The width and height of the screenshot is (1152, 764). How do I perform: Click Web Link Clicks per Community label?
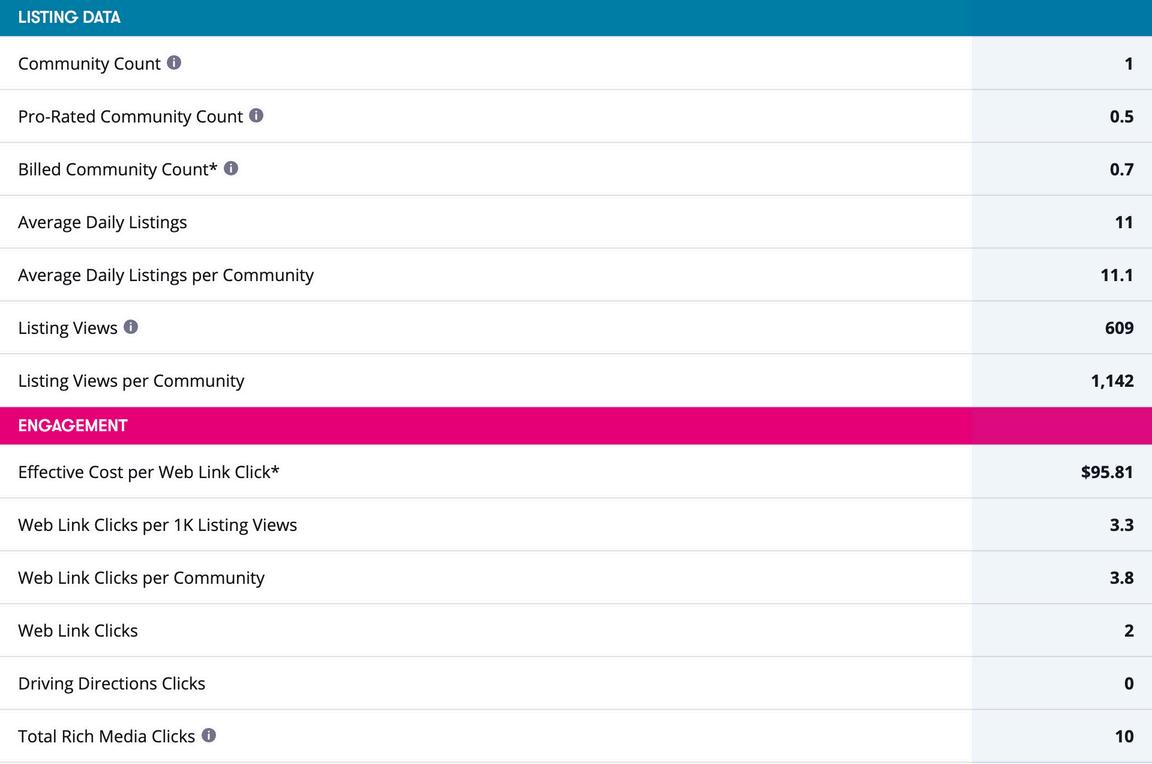coord(141,578)
